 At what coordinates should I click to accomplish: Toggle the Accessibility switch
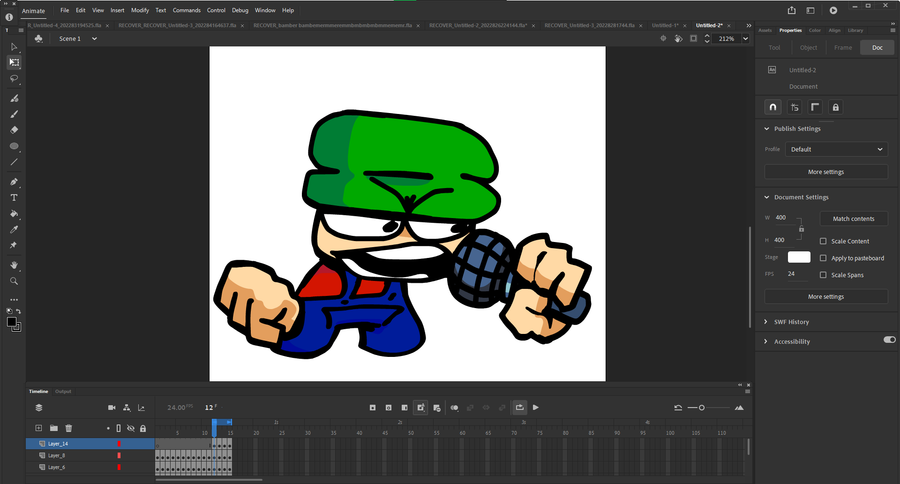(889, 340)
